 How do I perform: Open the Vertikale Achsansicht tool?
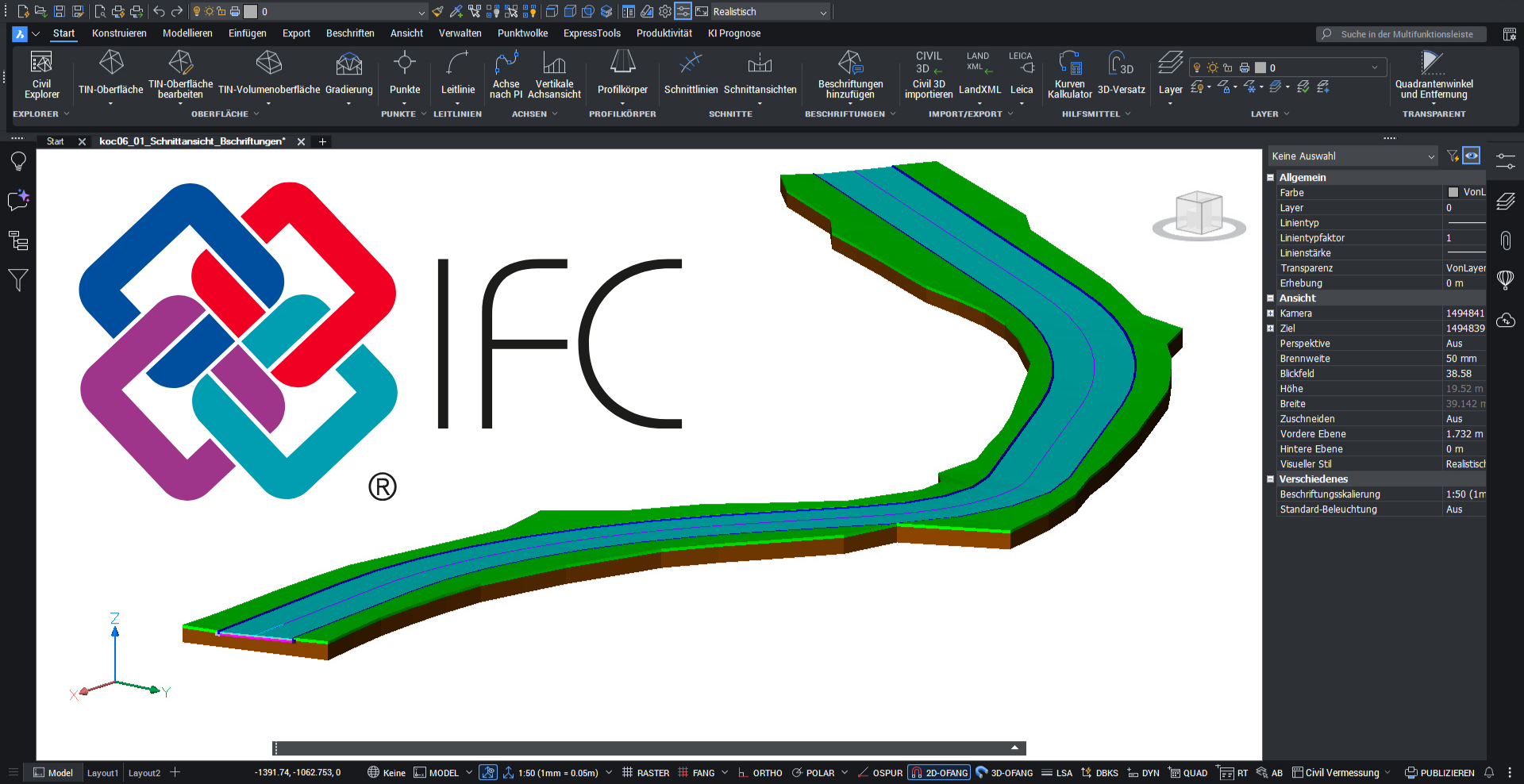(x=554, y=75)
